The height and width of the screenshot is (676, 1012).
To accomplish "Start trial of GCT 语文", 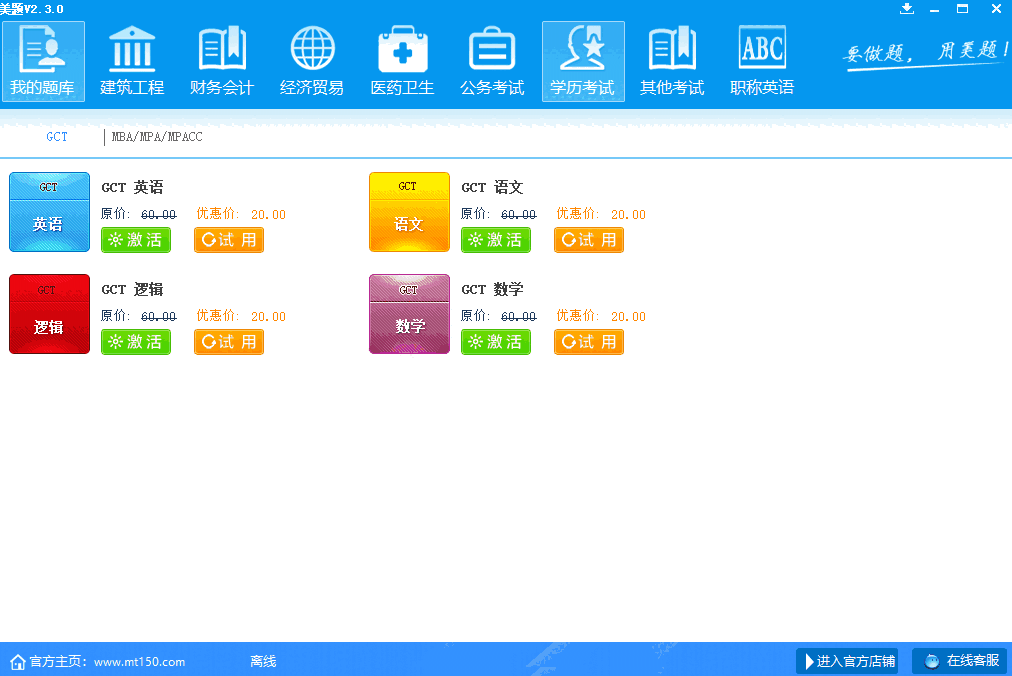I will coord(589,240).
